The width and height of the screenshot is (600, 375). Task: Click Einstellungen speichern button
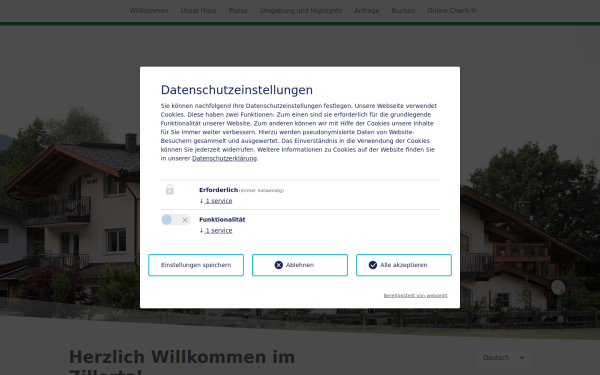[196, 265]
